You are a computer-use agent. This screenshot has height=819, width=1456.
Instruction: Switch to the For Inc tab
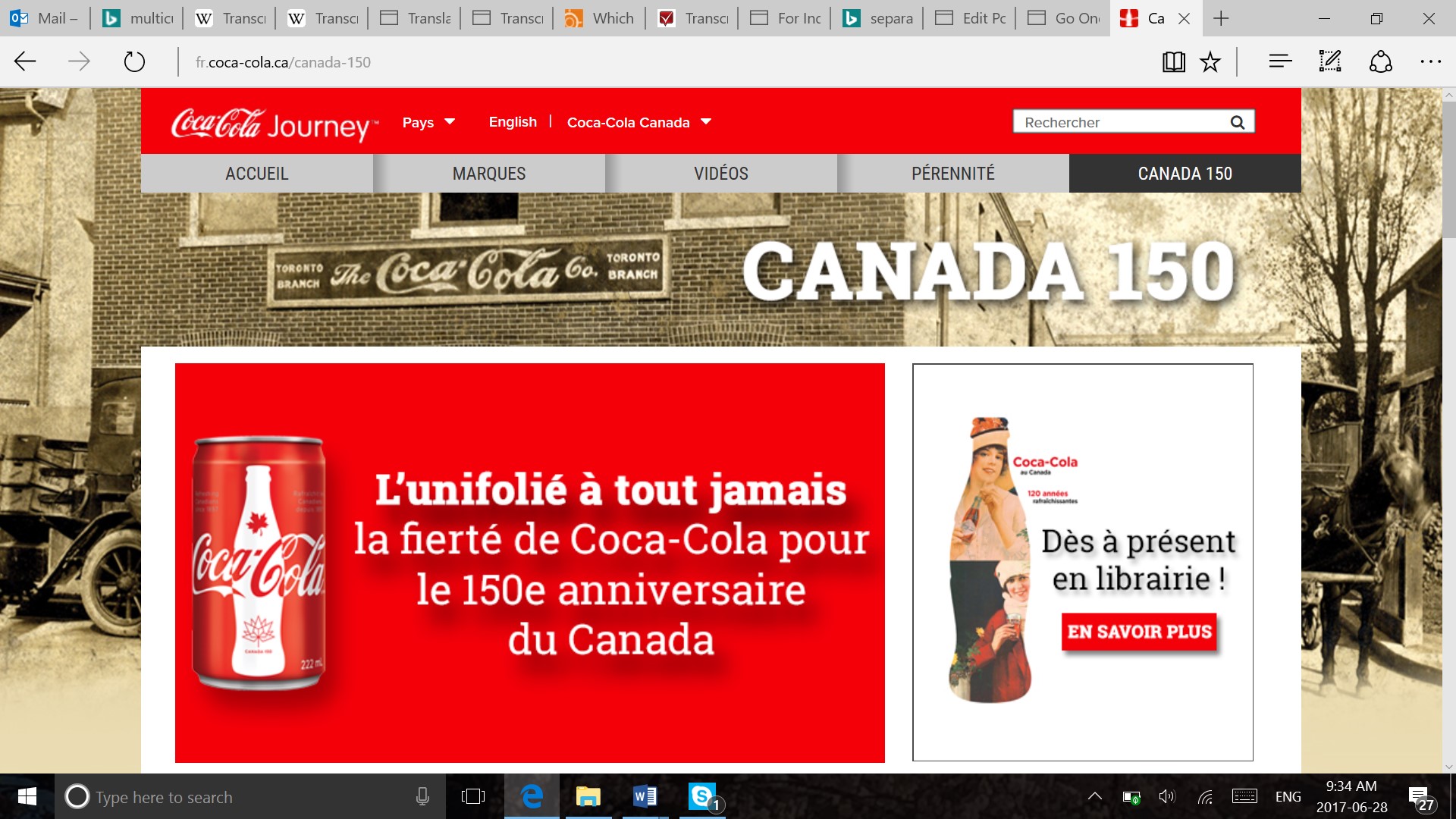(x=785, y=18)
